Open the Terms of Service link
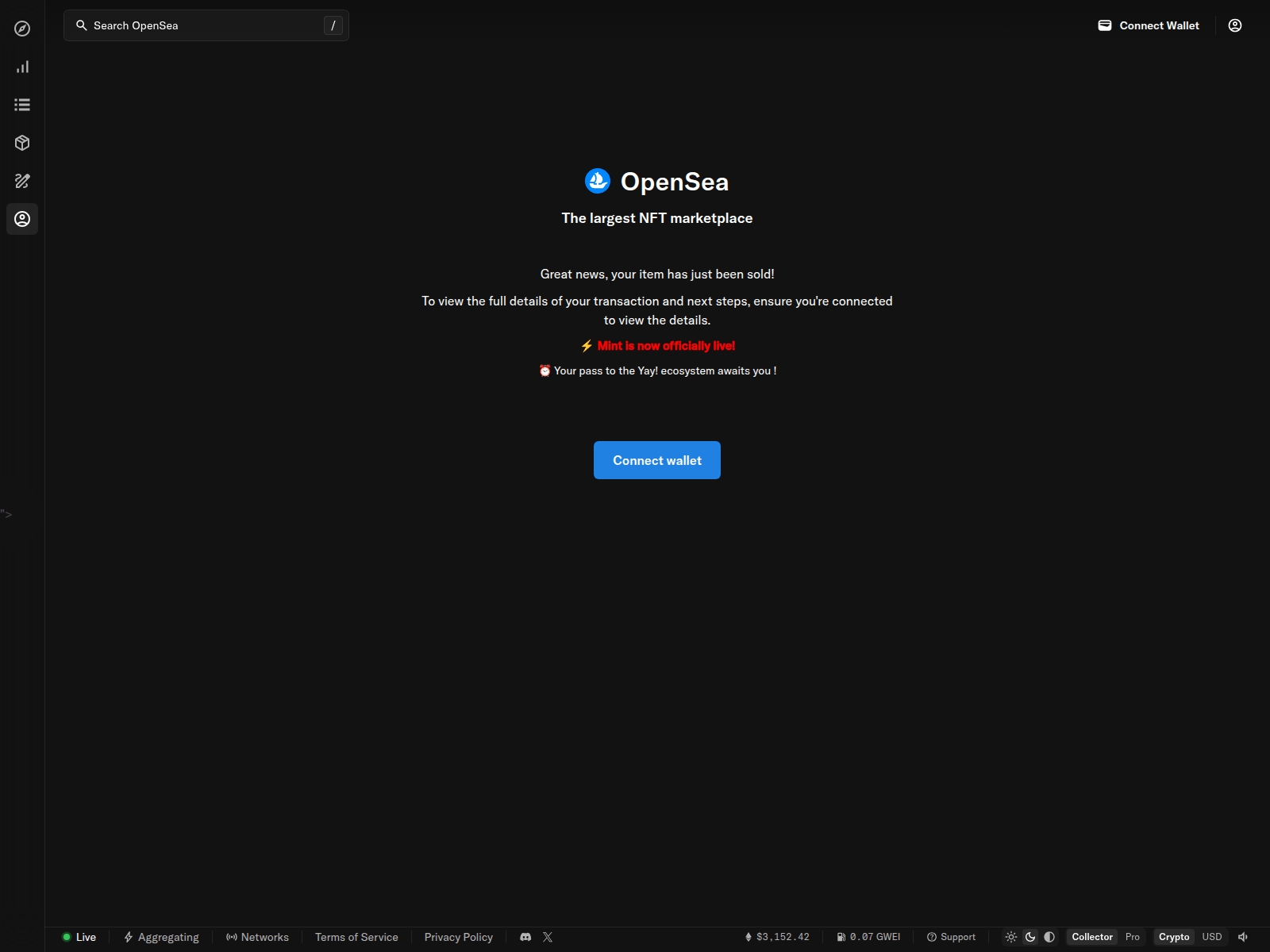1270x952 pixels. pos(356,937)
